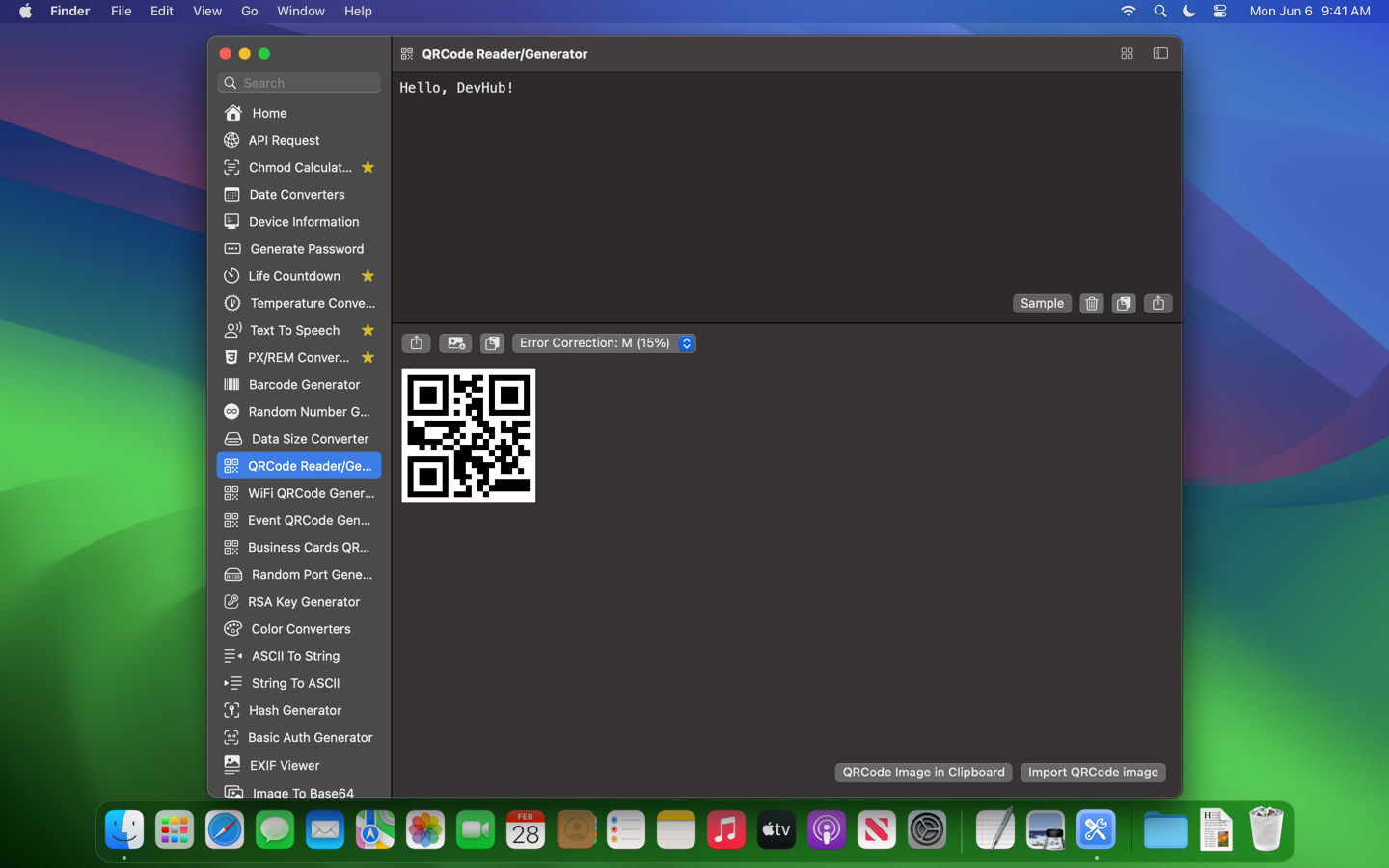This screenshot has width=1389, height=868.
Task: Launch Safari from the Dock
Action: (x=225, y=829)
